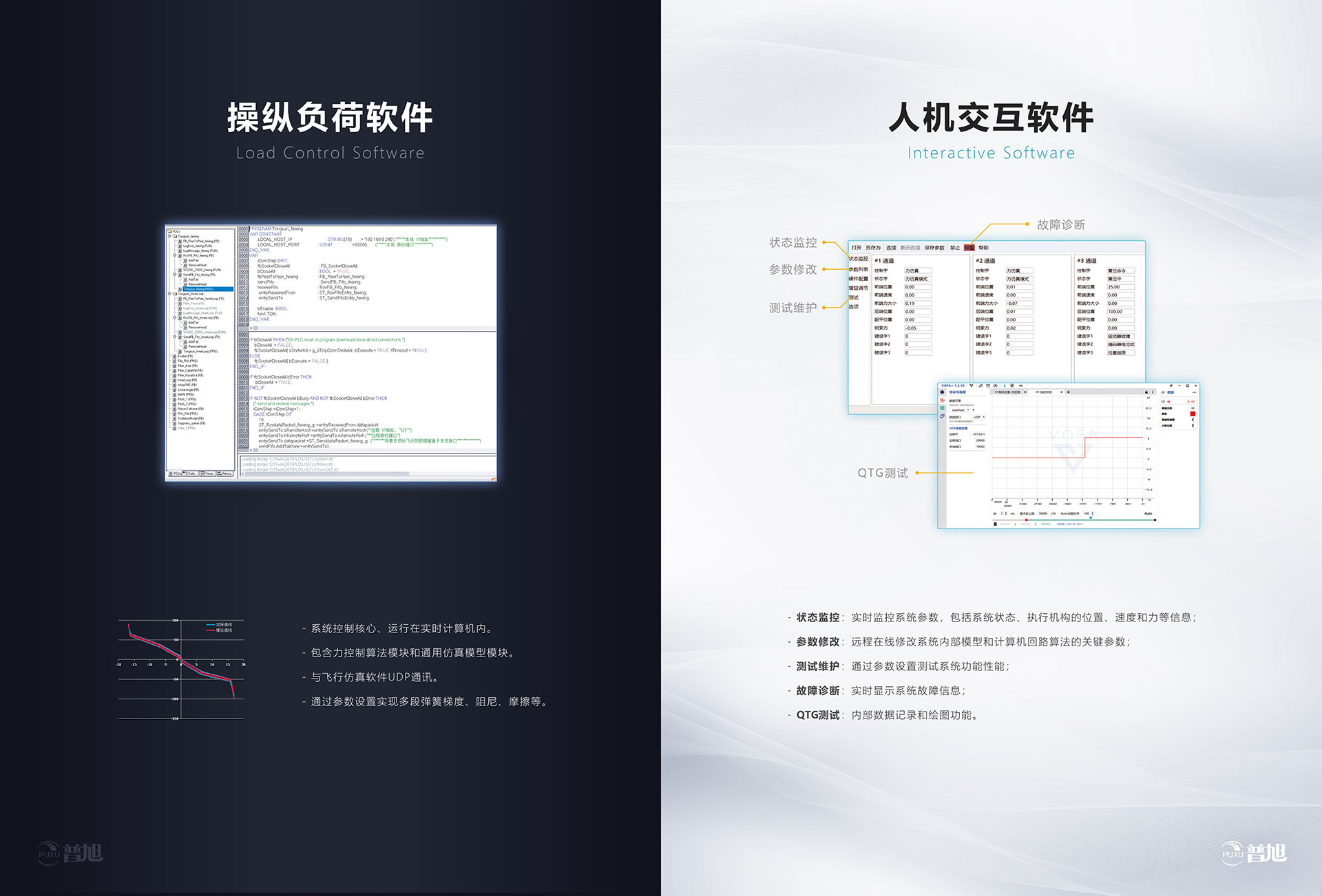Toggle the eye icon beside 数据 panel header
The width and height of the screenshot is (1322, 896).
click(x=1163, y=392)
